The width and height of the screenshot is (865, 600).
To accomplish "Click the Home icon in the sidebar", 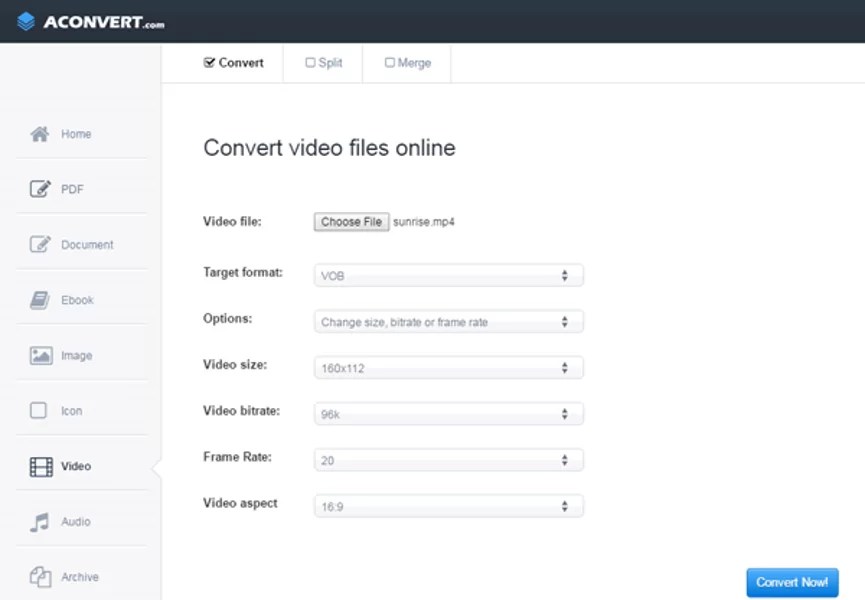I will [x=40, y=133].
